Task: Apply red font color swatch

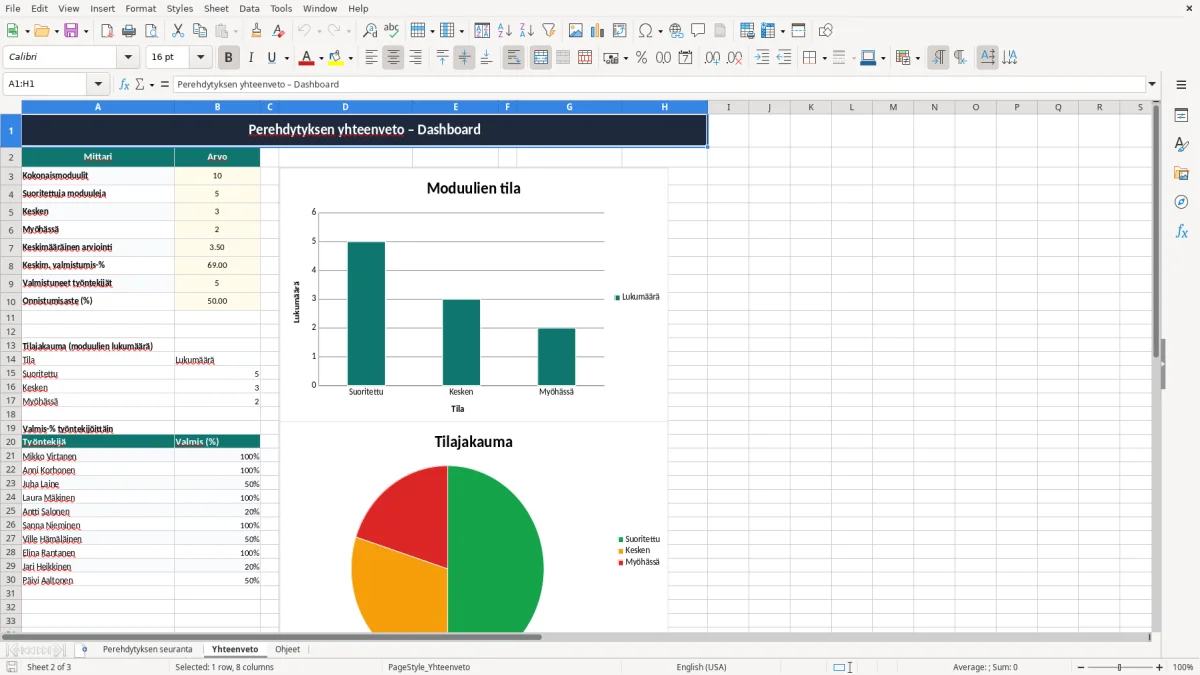Action: pos(306,58)
